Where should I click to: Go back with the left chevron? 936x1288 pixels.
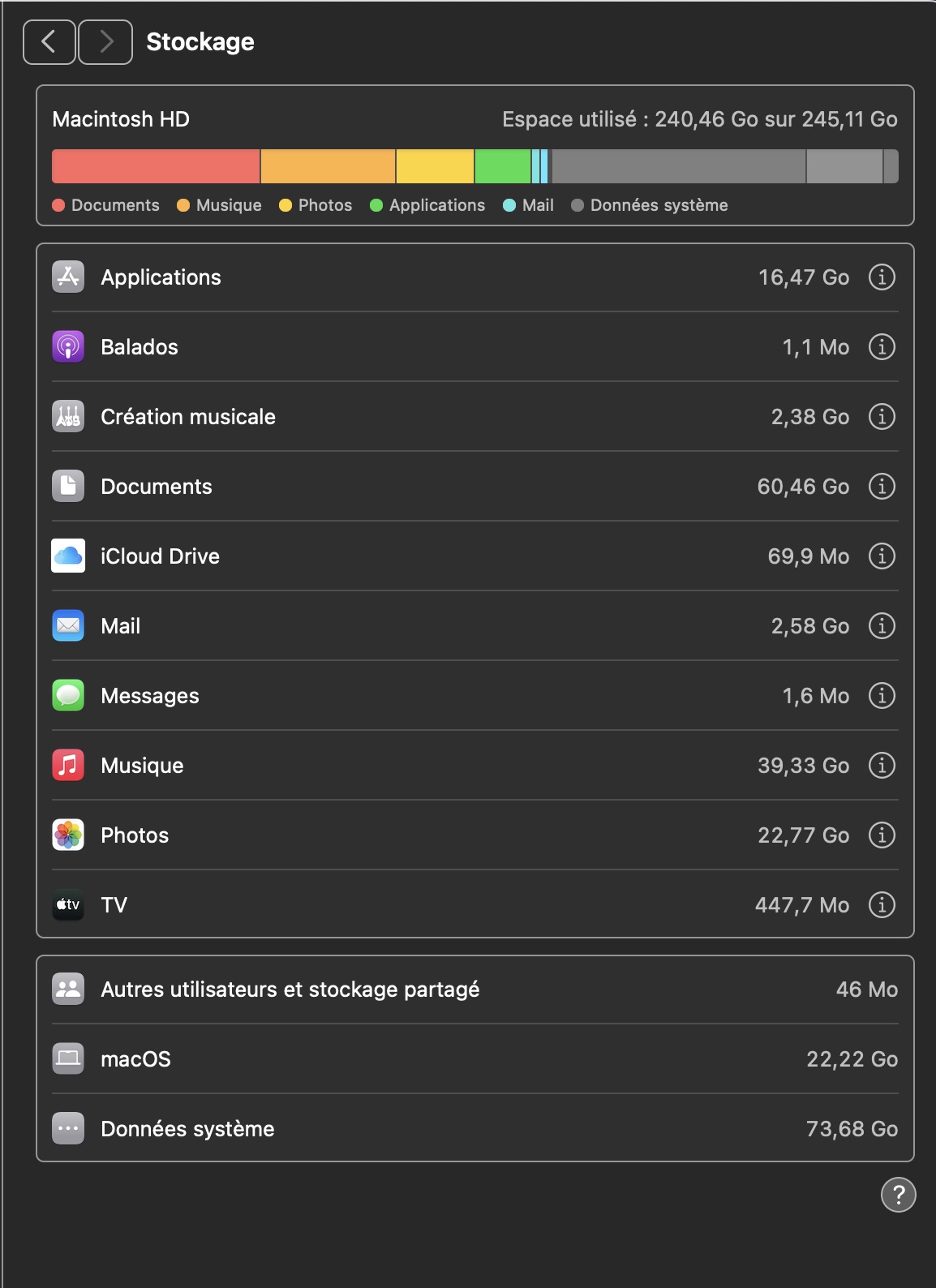pos(49,42)
